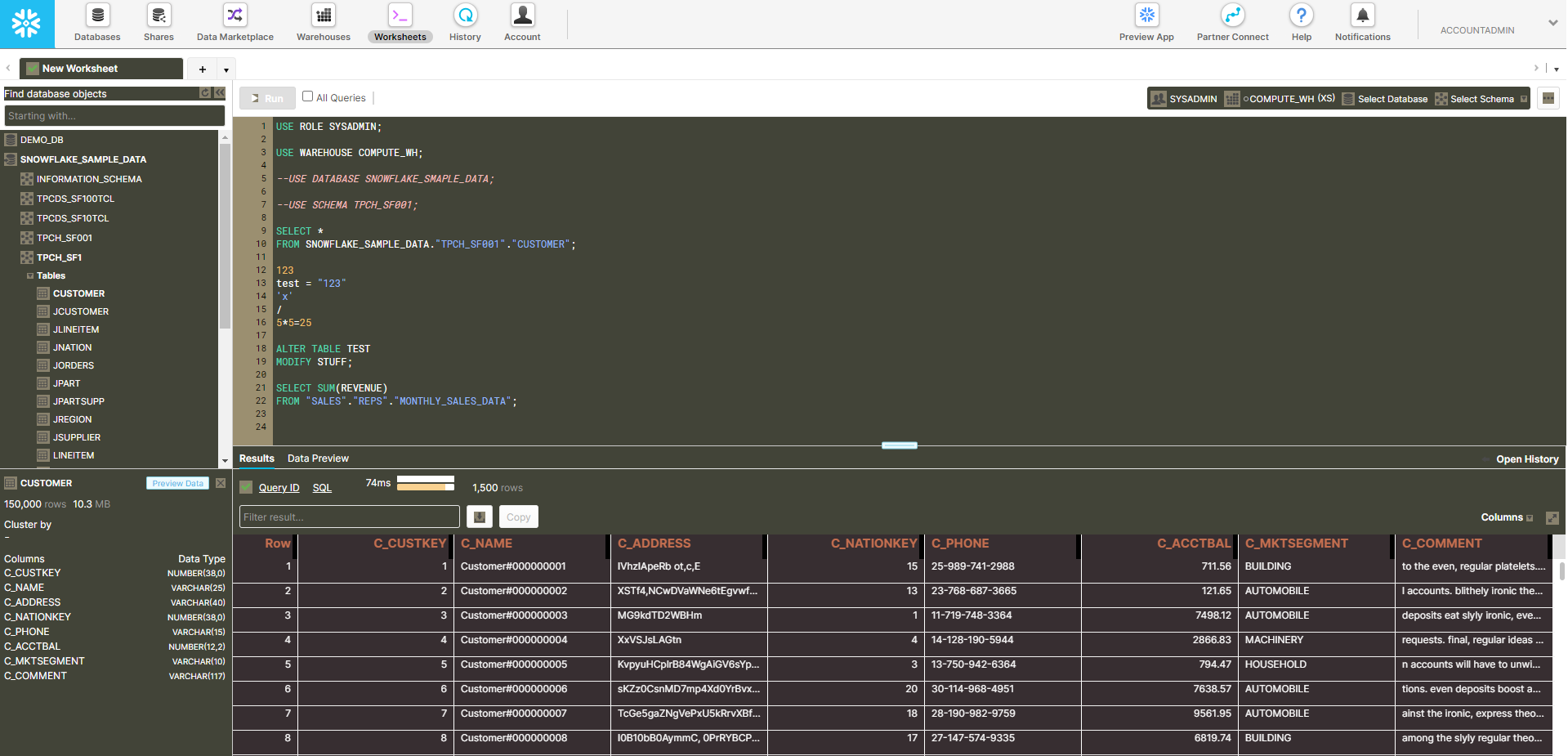Image resolution: width=1568 pixels, height=756 pixels.
Task: Select the LINEITEM table
Action: (x=74, y=455)
